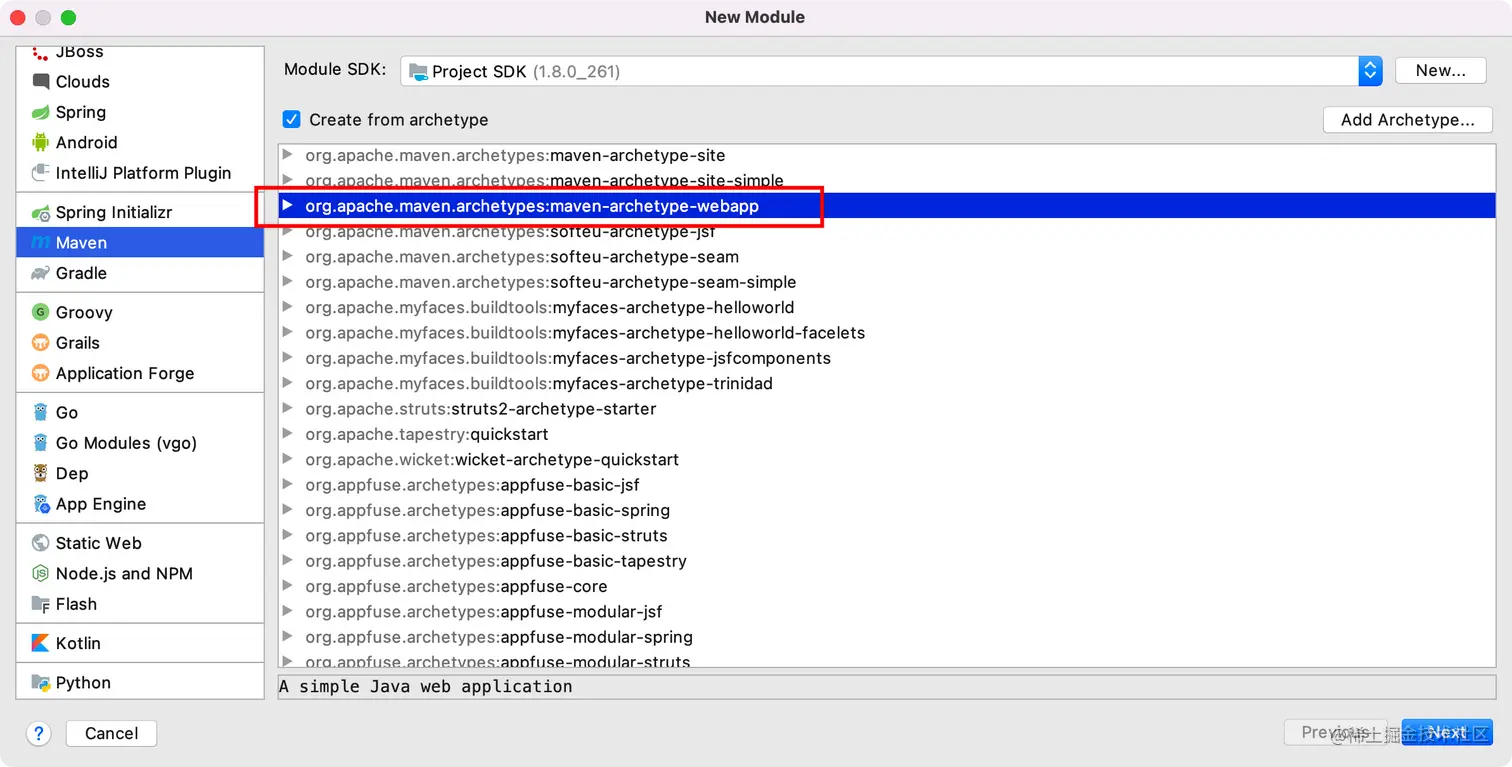Select the Flash icon
Viewport: 1512px width, 767px height.
40,604
